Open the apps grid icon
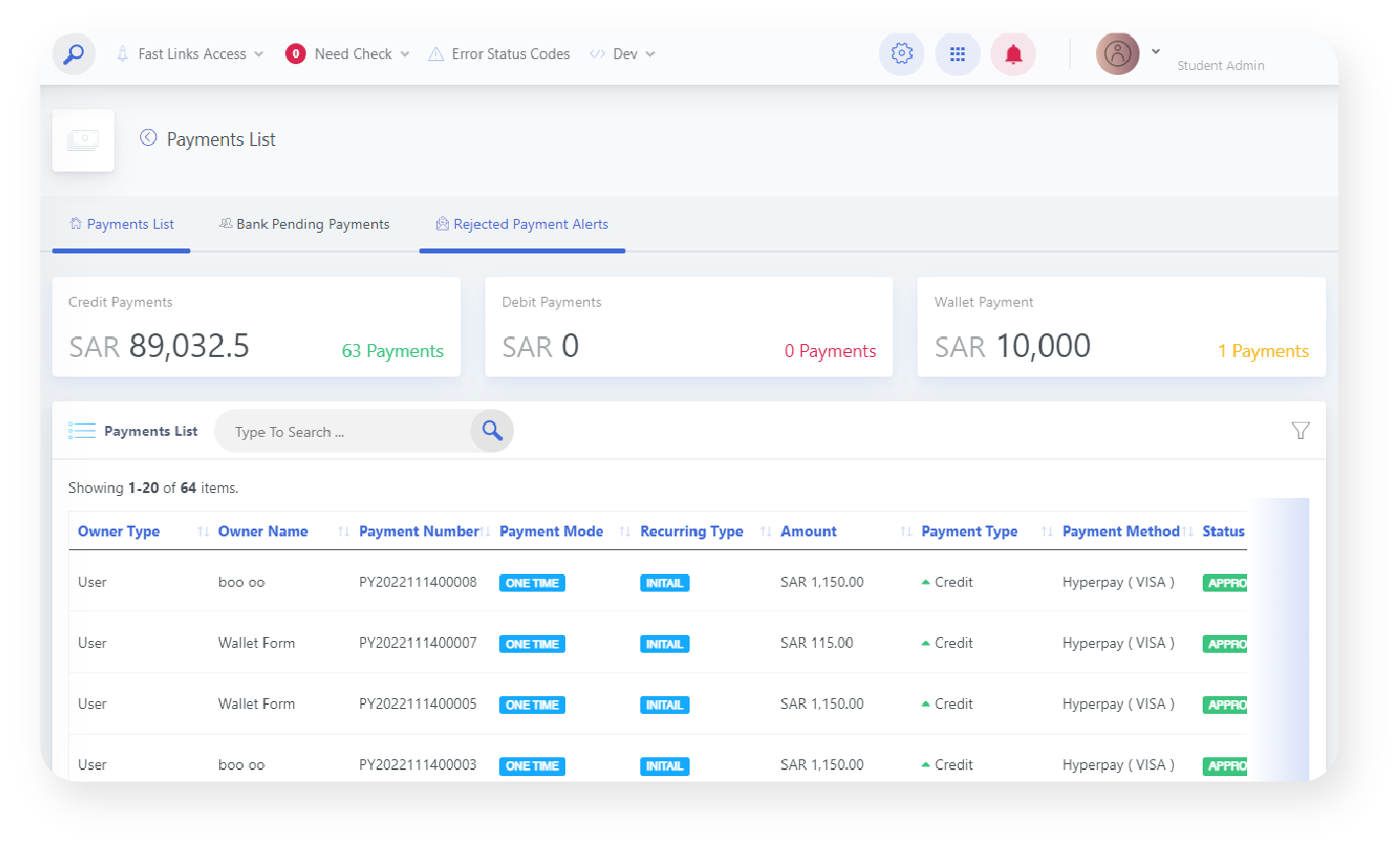 tap(957, 53)
